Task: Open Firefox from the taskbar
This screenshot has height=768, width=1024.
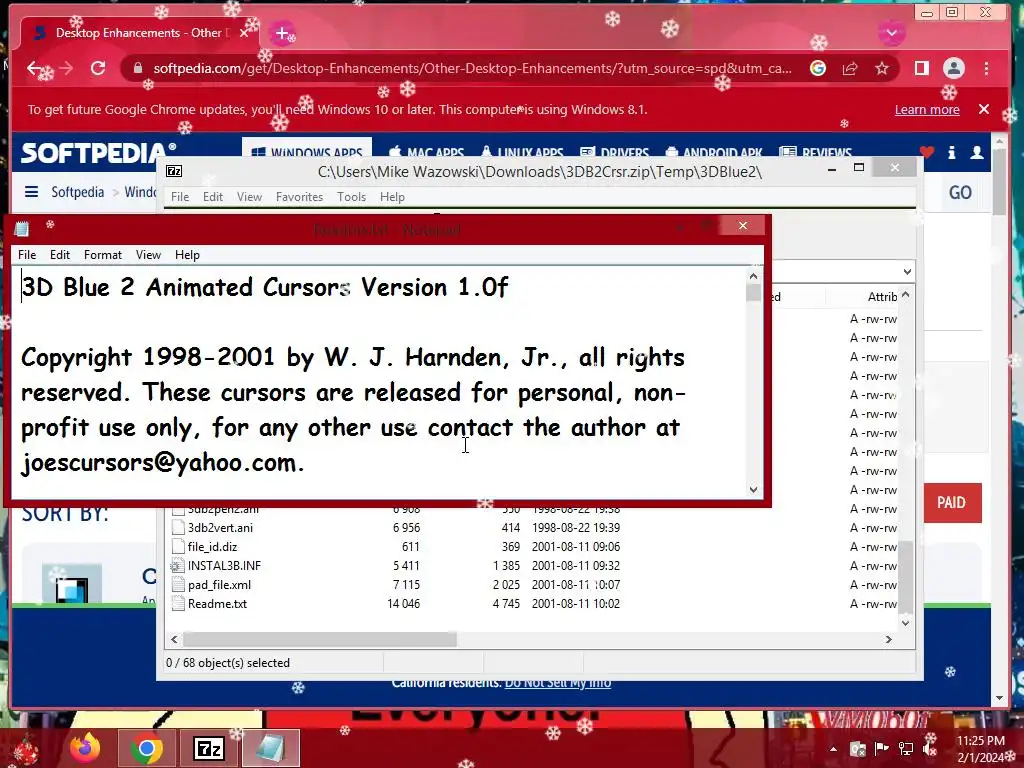Action: click(x=86, y=748)
